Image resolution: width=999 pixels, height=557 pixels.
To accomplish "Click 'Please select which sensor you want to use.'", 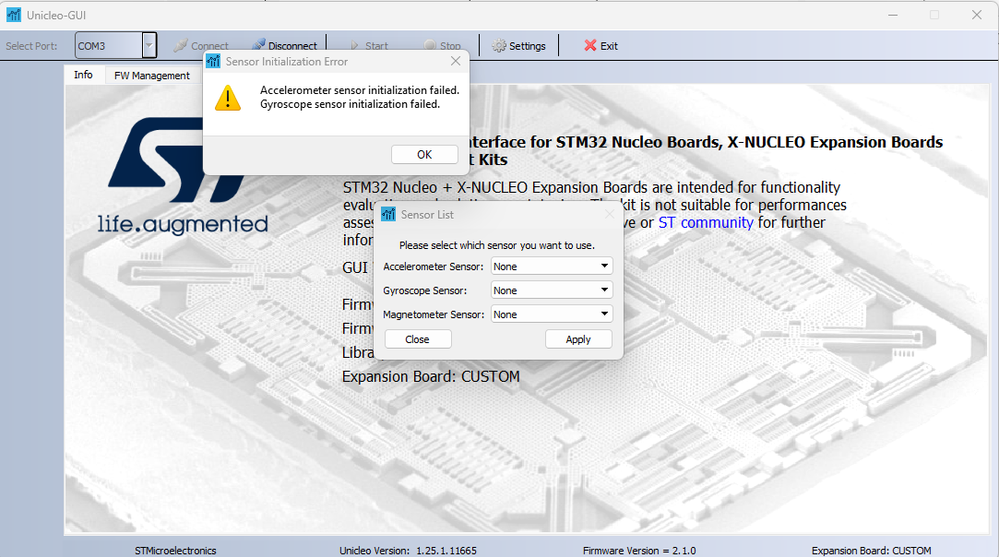I will 496,245.
